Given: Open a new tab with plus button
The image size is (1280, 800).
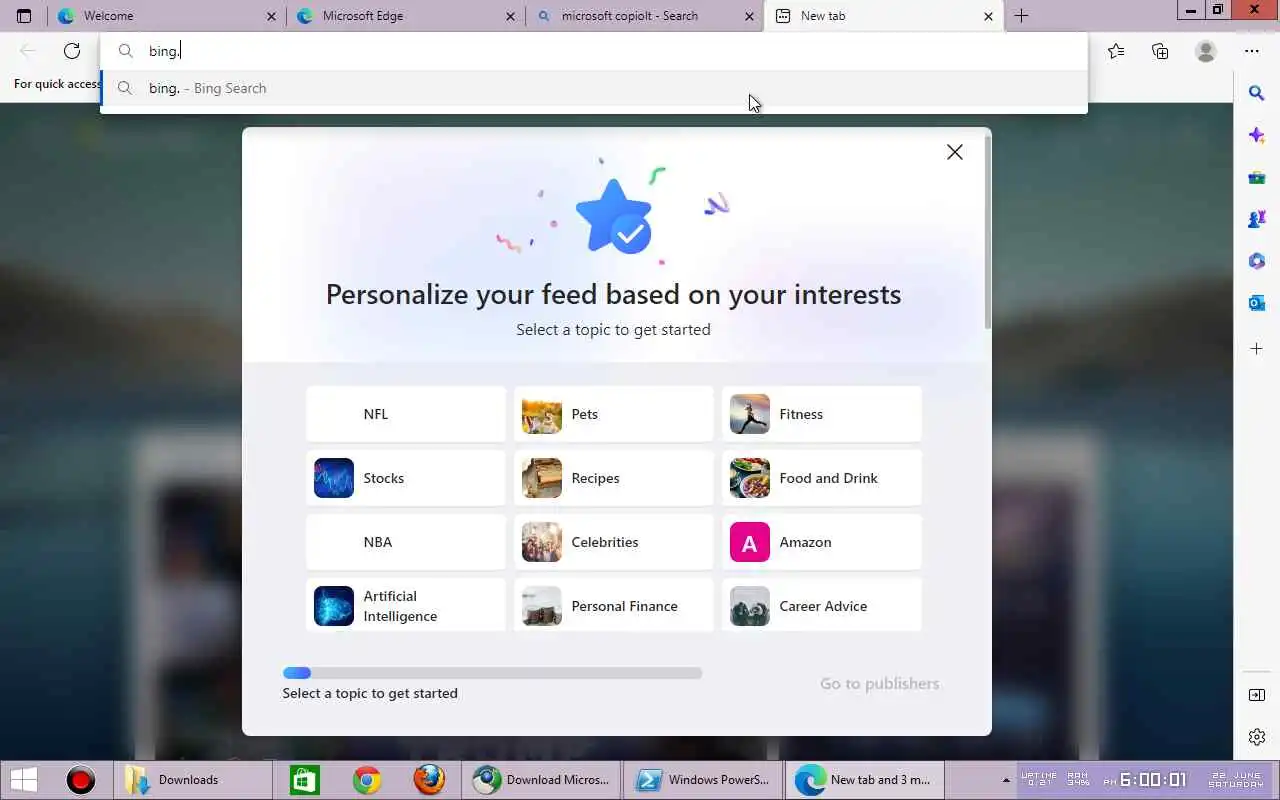Looking at the screenshot, I should (x=1021, y=16).
